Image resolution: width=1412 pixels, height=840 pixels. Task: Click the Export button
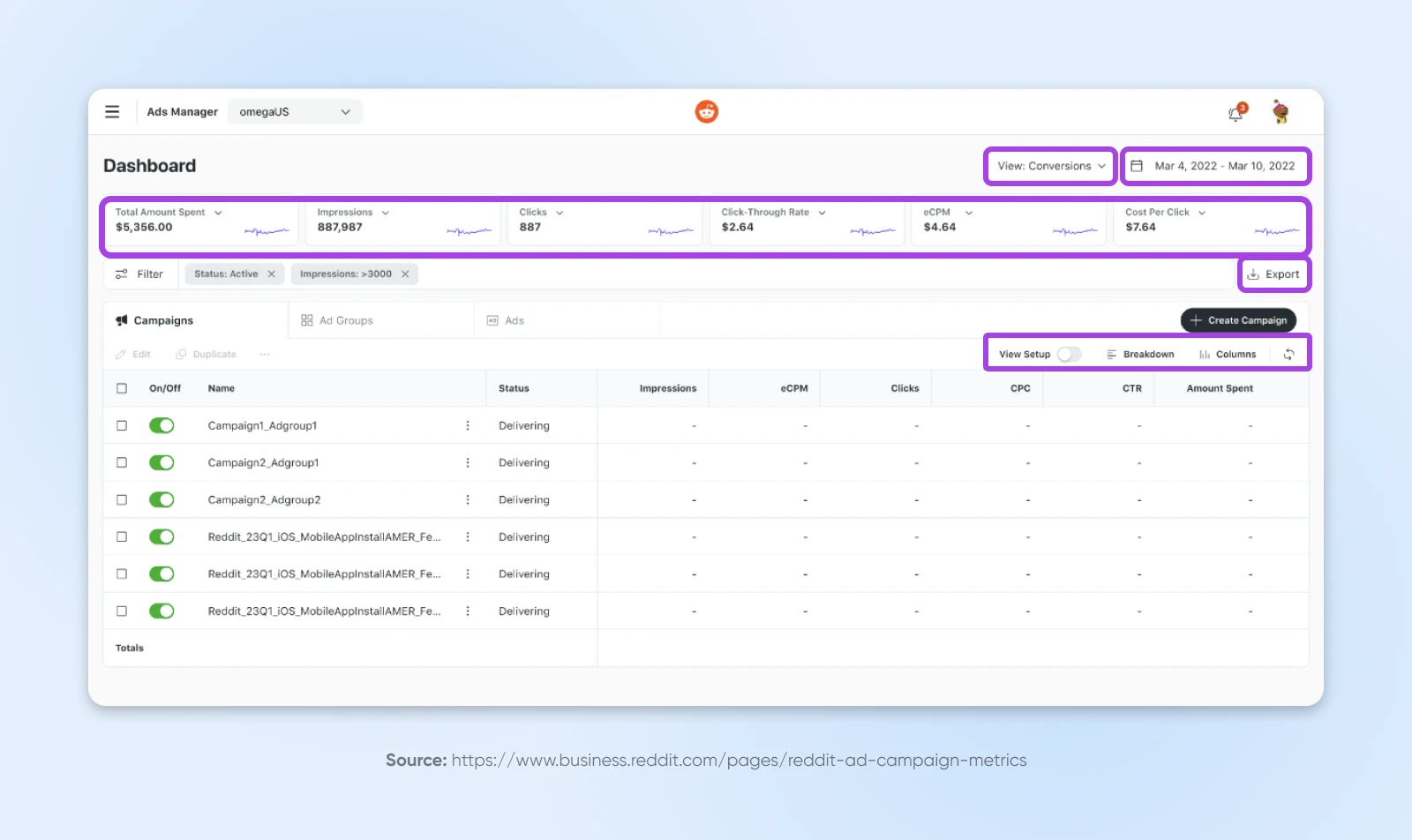coord(1273,274)
